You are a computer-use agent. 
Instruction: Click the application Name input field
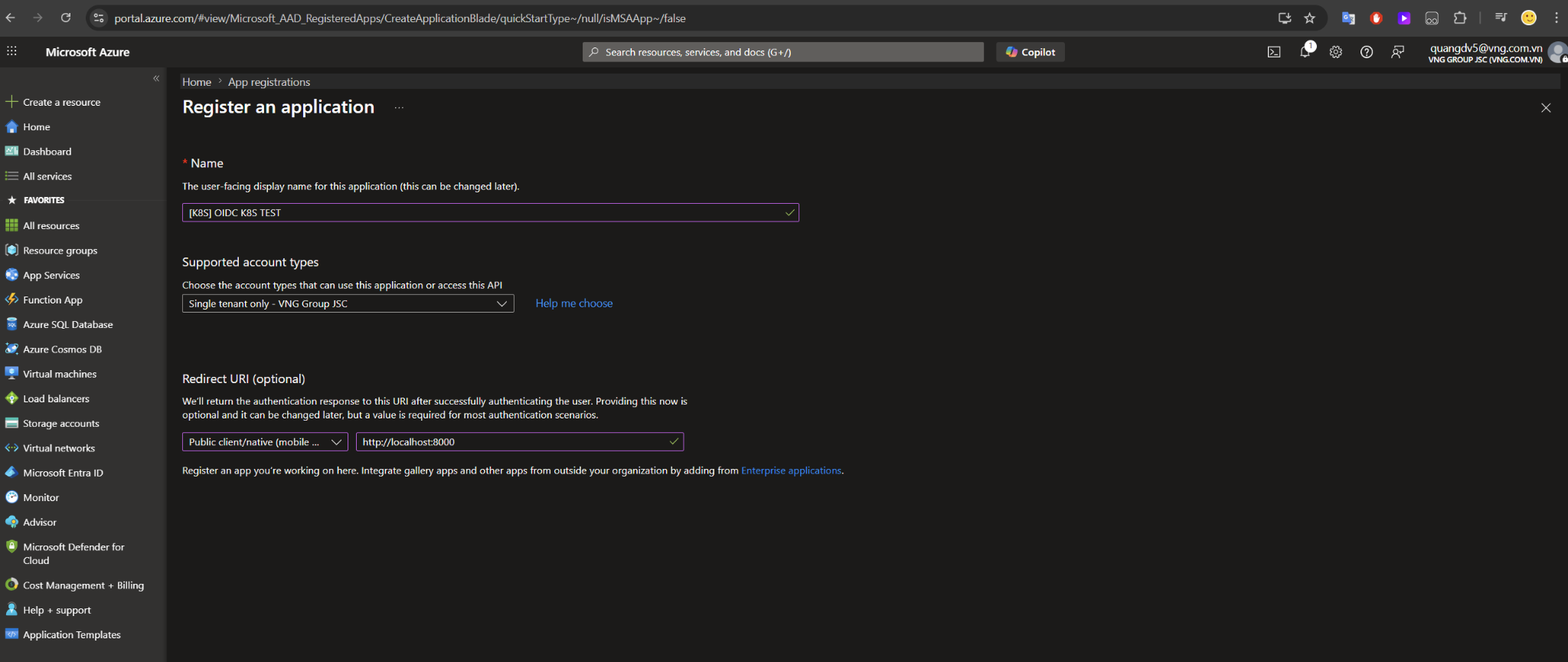(490, 213)
